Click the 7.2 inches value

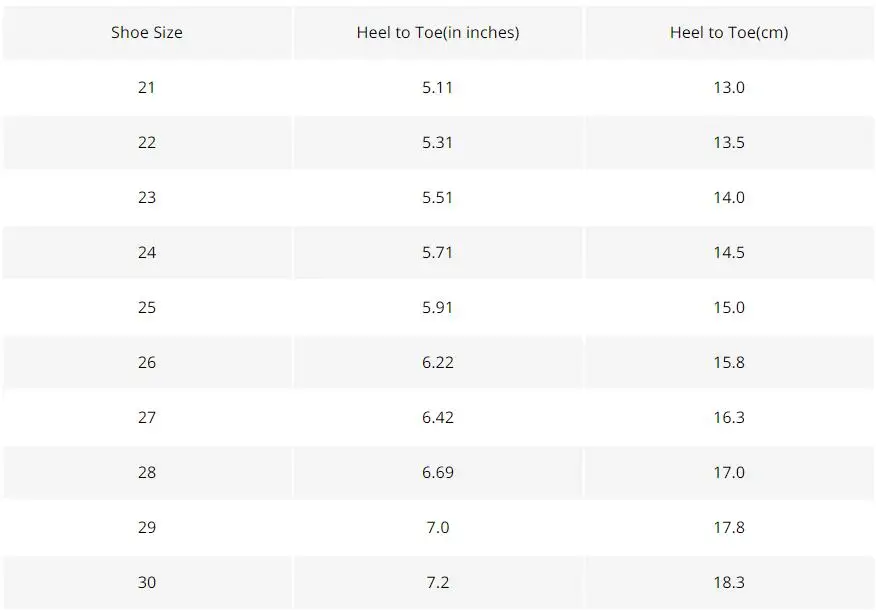[x=438, y=583]
